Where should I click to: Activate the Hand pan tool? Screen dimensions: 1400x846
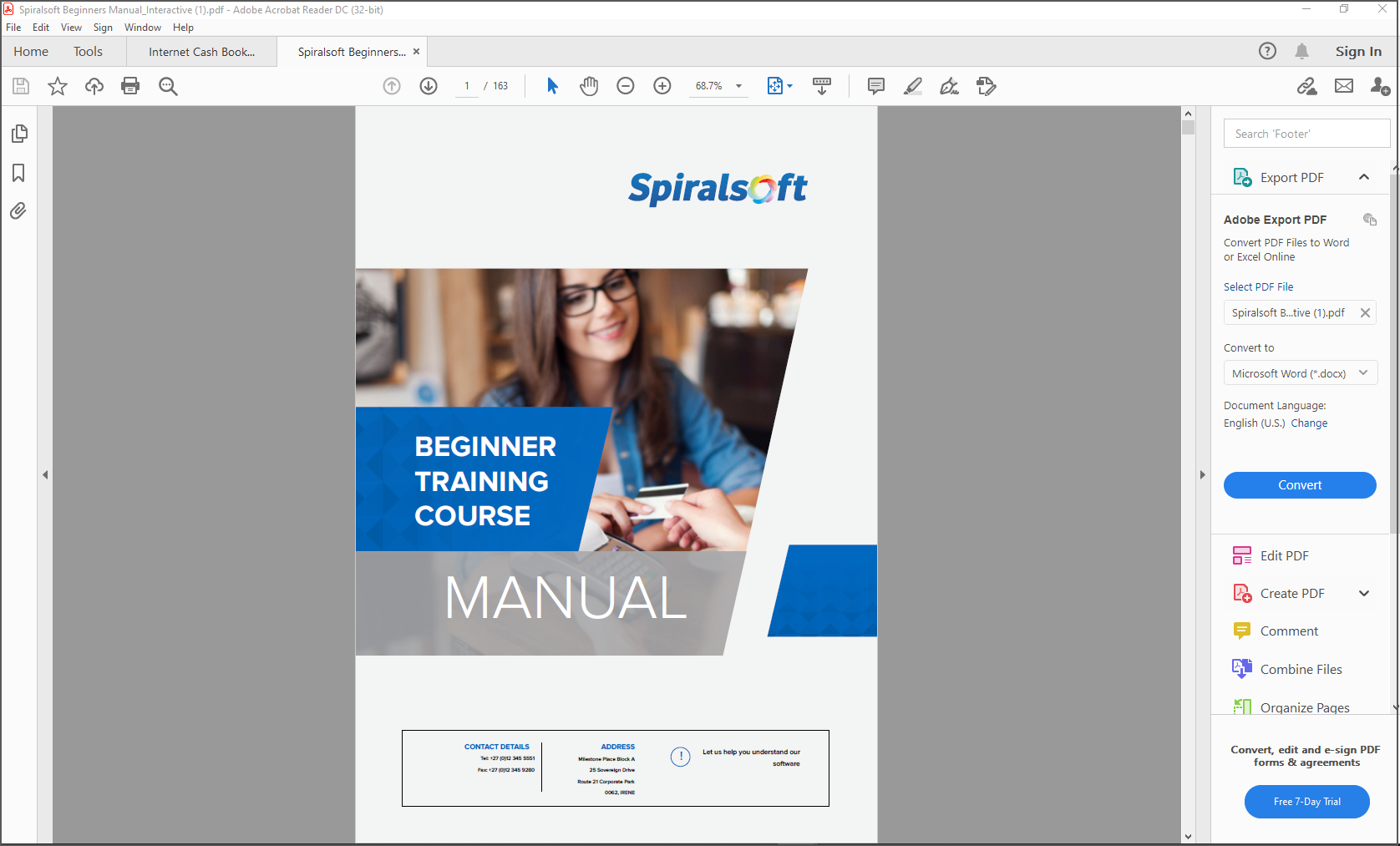click(x=589, y=86)
